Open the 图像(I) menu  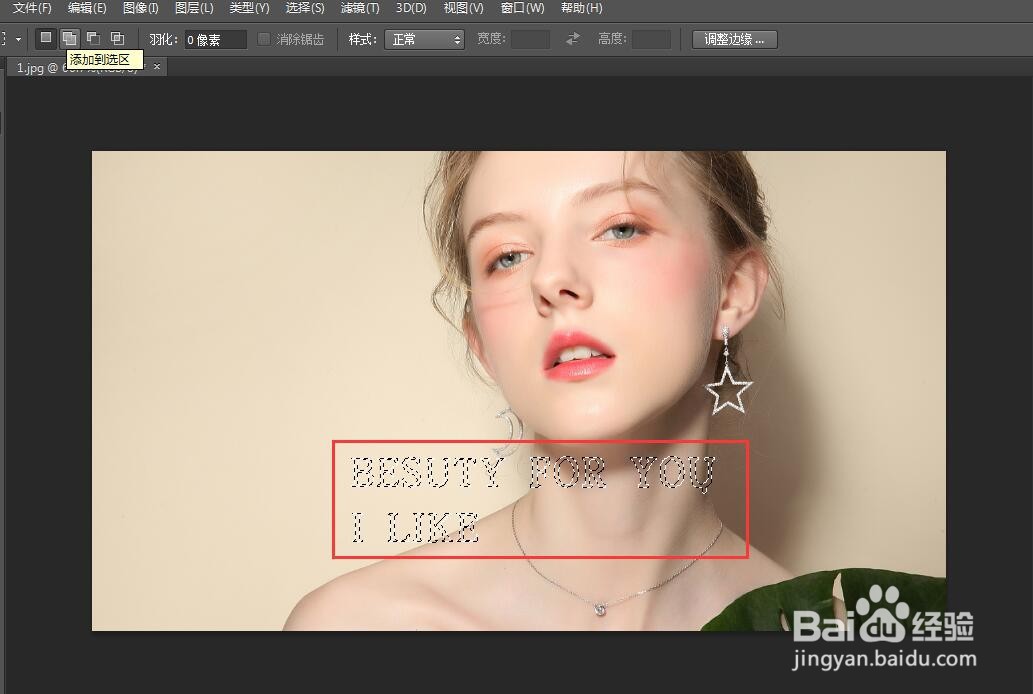(140, 8)
